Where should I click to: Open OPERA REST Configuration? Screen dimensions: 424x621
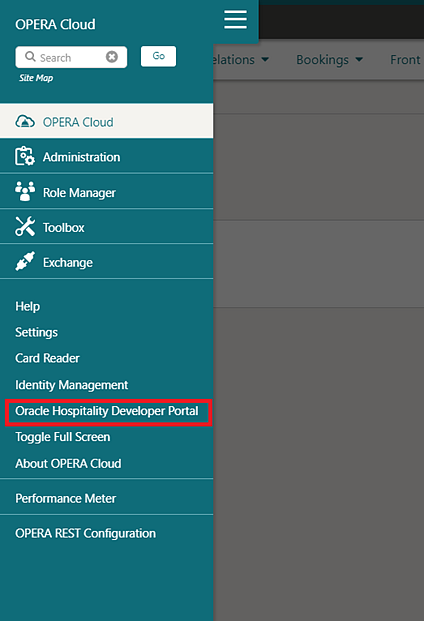click(86, 533)
